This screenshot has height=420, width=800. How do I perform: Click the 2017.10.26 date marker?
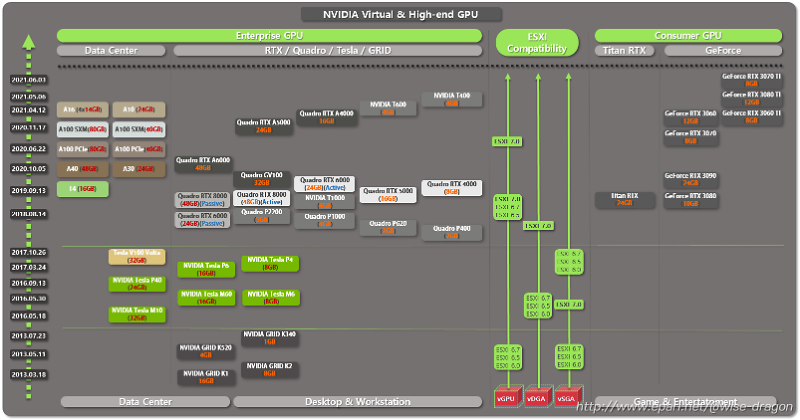[29, 252]
